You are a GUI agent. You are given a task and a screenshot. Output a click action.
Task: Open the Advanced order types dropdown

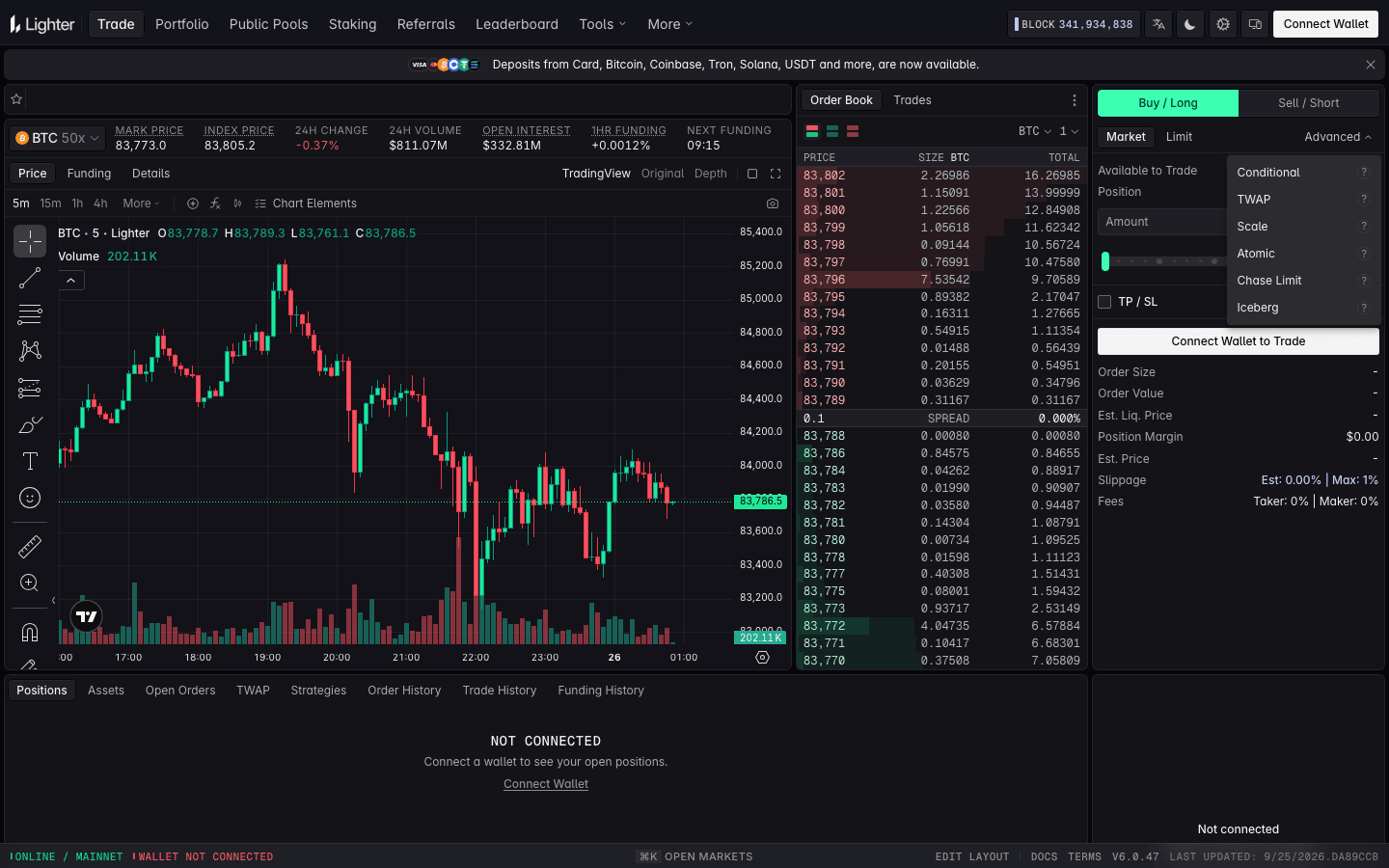tap(1338, 137)
